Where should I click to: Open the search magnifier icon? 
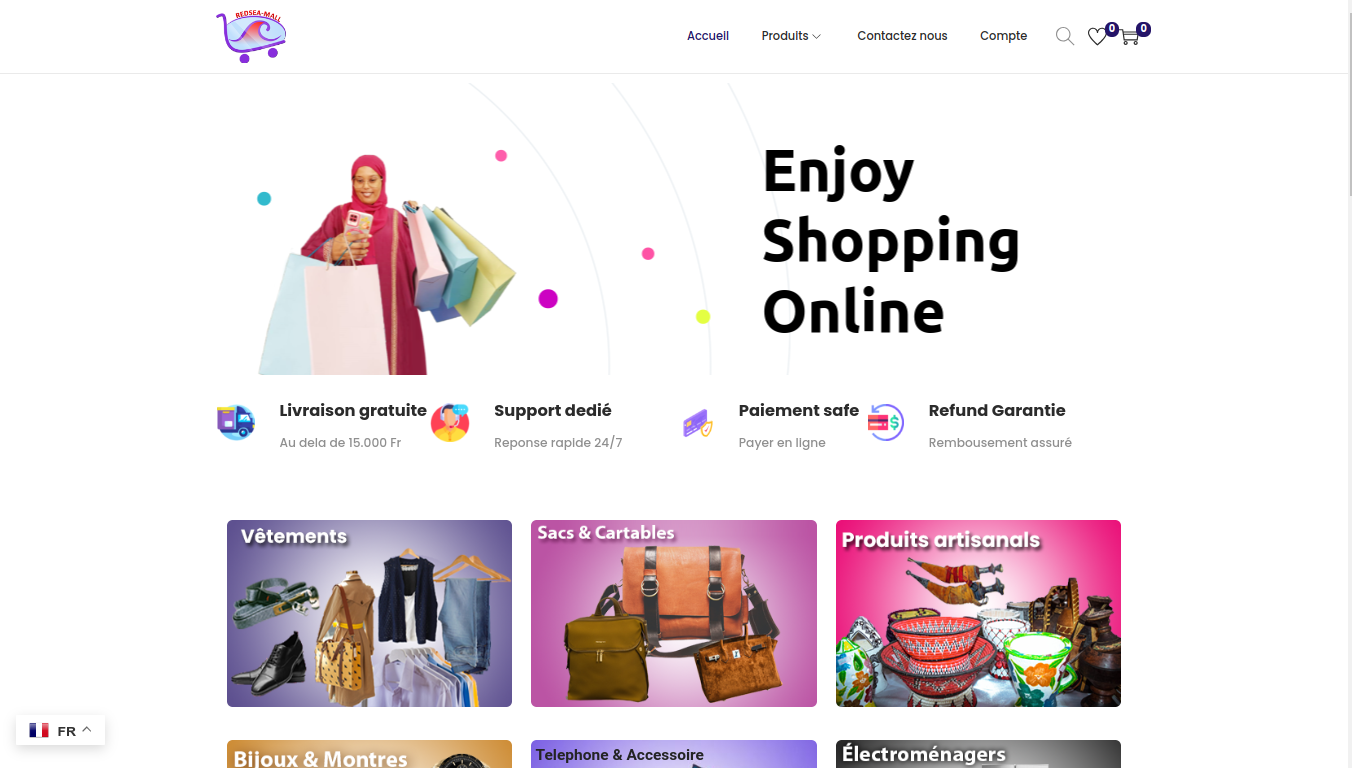1065,36
